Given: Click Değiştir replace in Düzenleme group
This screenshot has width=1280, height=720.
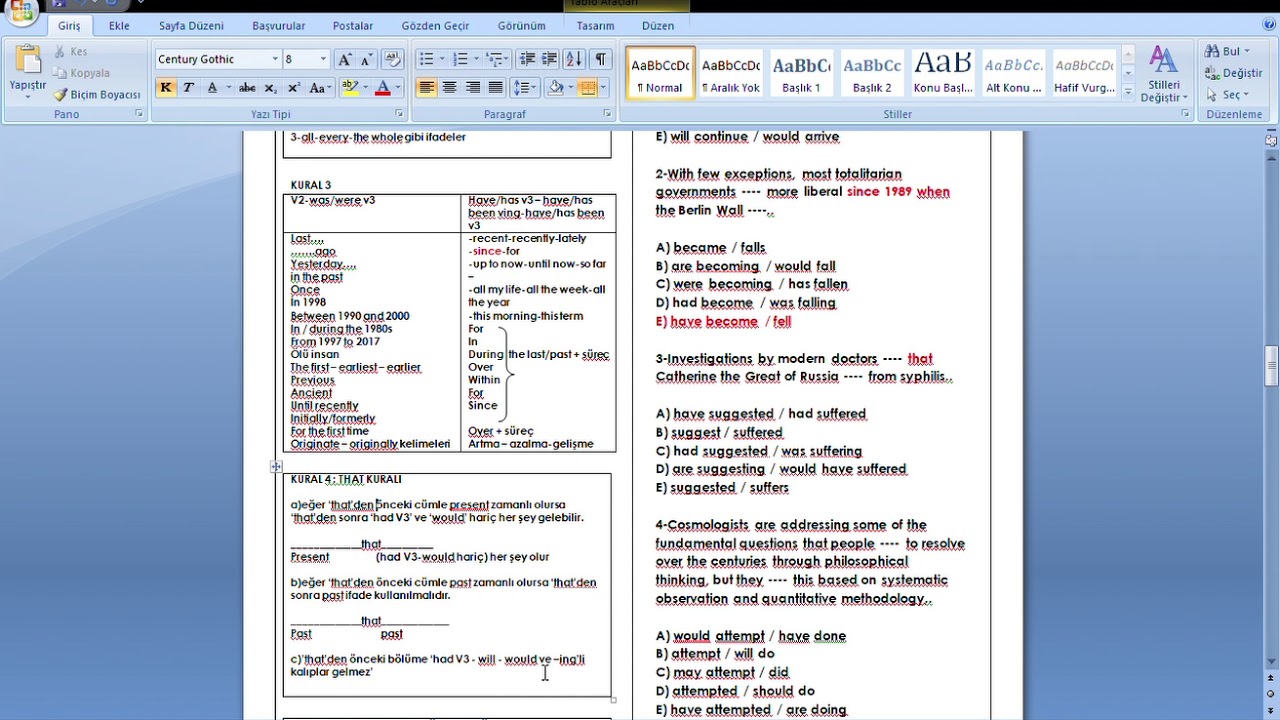Looking at the screenshot, I should pyautogui.click(x=1235, y=73).
